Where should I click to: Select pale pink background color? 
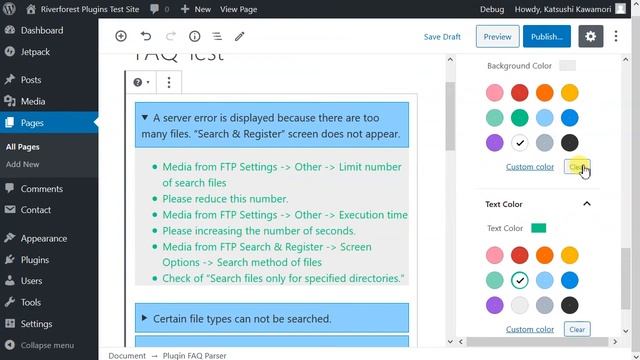(x=495, y=93)
